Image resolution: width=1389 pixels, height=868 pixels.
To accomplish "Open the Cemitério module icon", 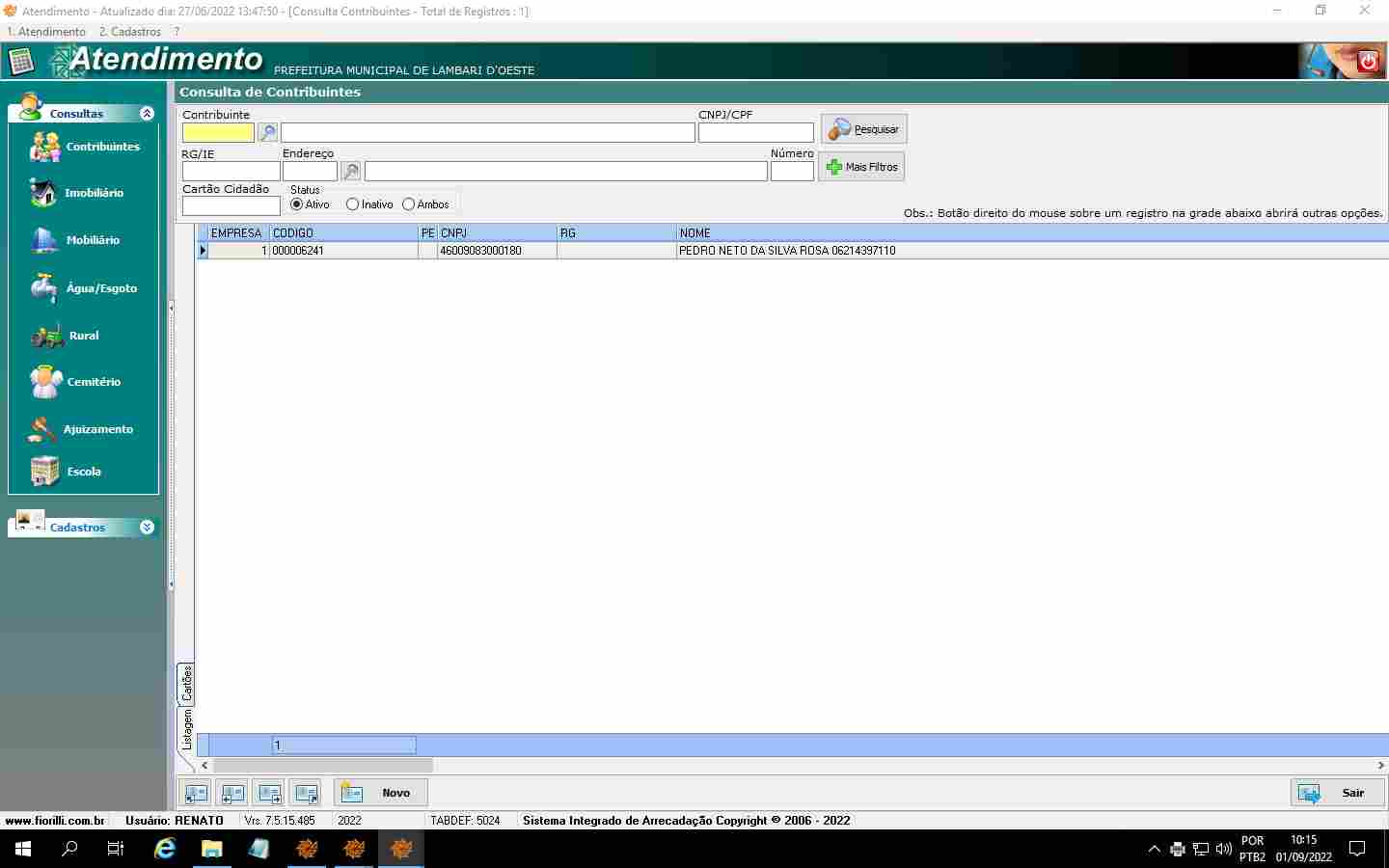I will [x=45, y=382].
